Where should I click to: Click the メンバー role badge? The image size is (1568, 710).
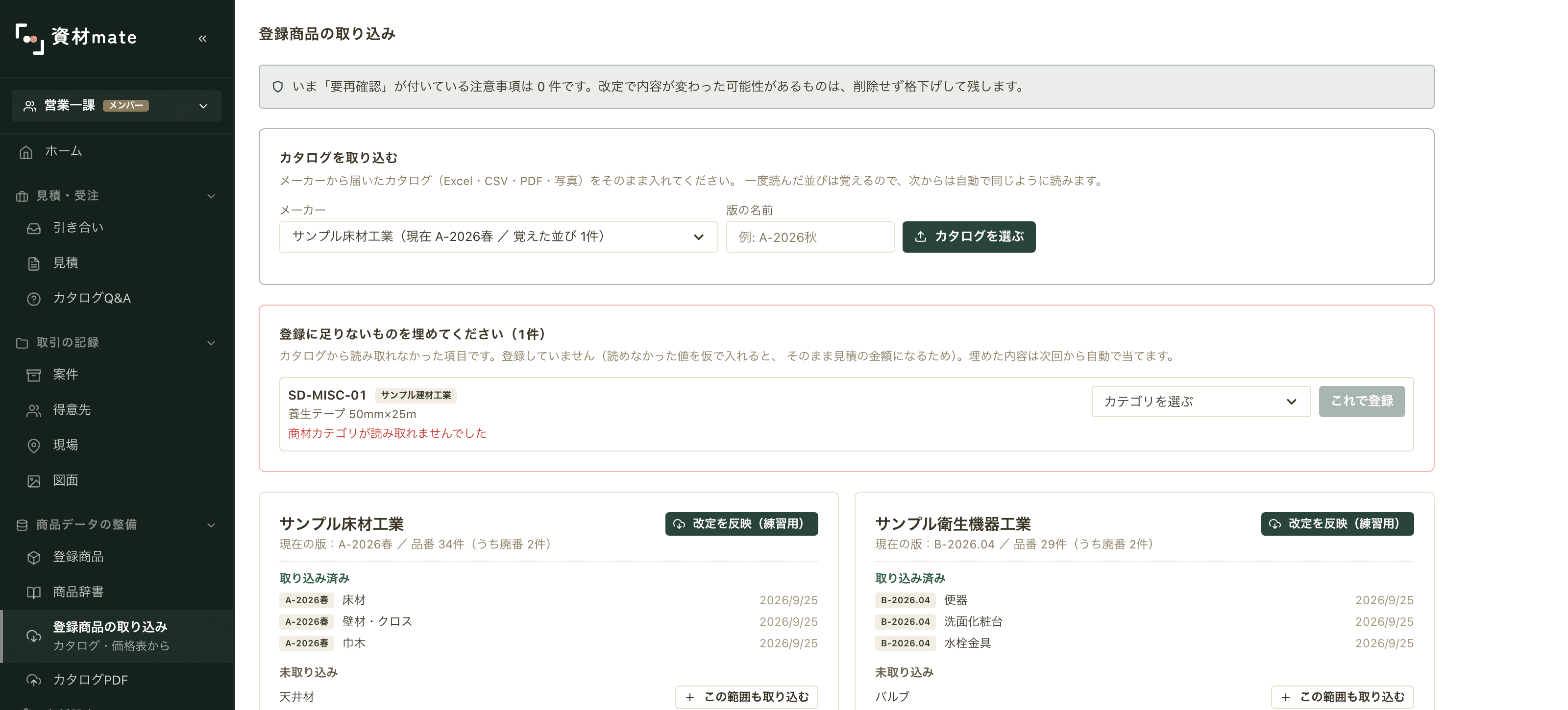pyautogui.click(x=126, y=106)
